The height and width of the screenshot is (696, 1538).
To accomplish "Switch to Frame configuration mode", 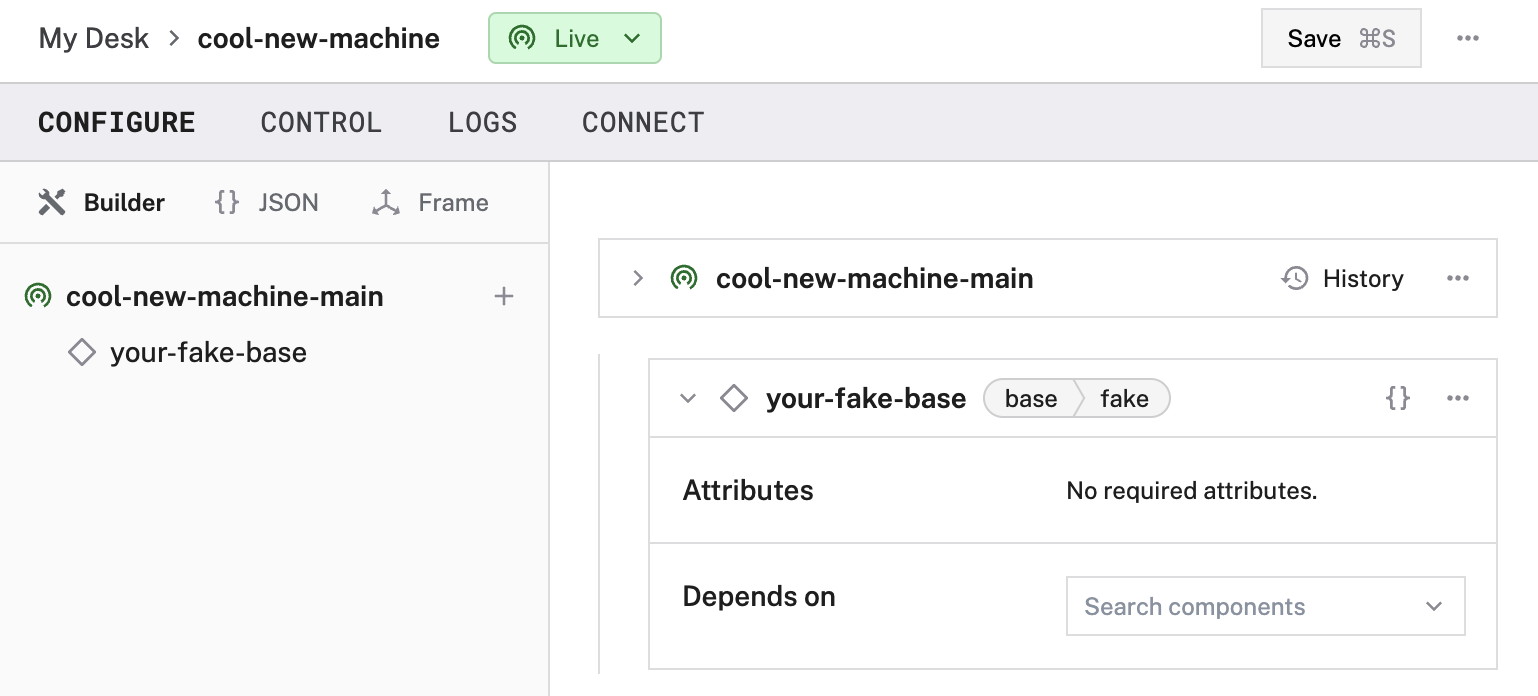I will tap(430, 203).
